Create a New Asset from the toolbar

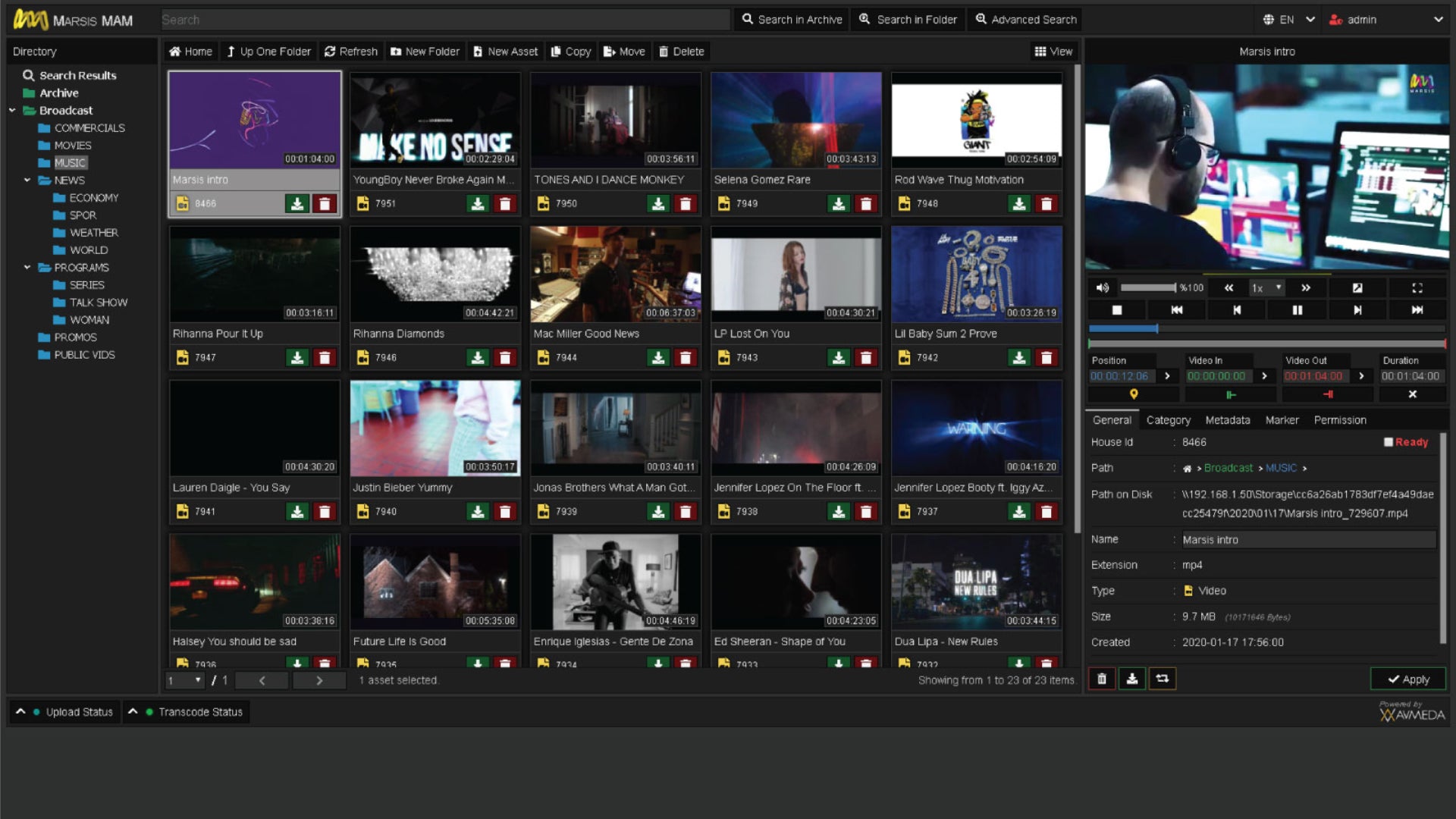coord(504,51)
